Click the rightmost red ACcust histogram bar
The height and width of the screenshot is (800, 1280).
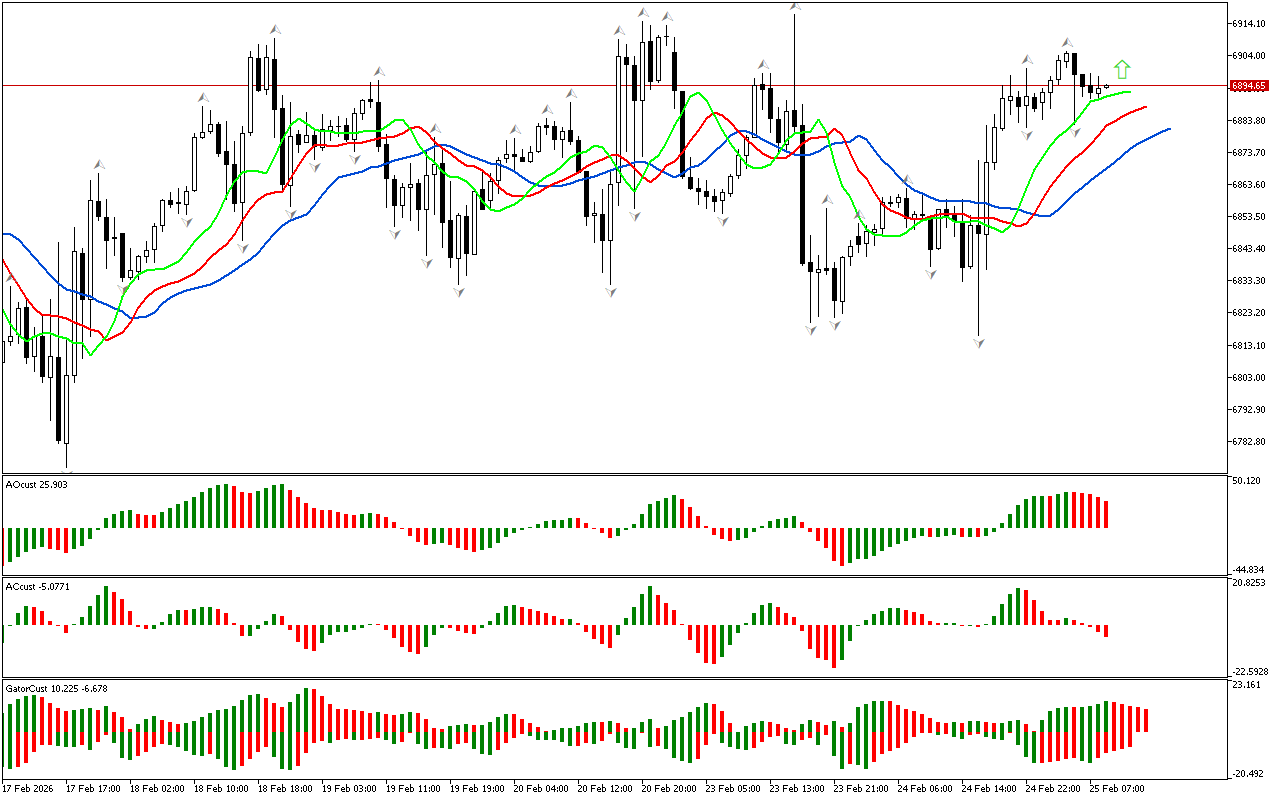[1106, 631]
